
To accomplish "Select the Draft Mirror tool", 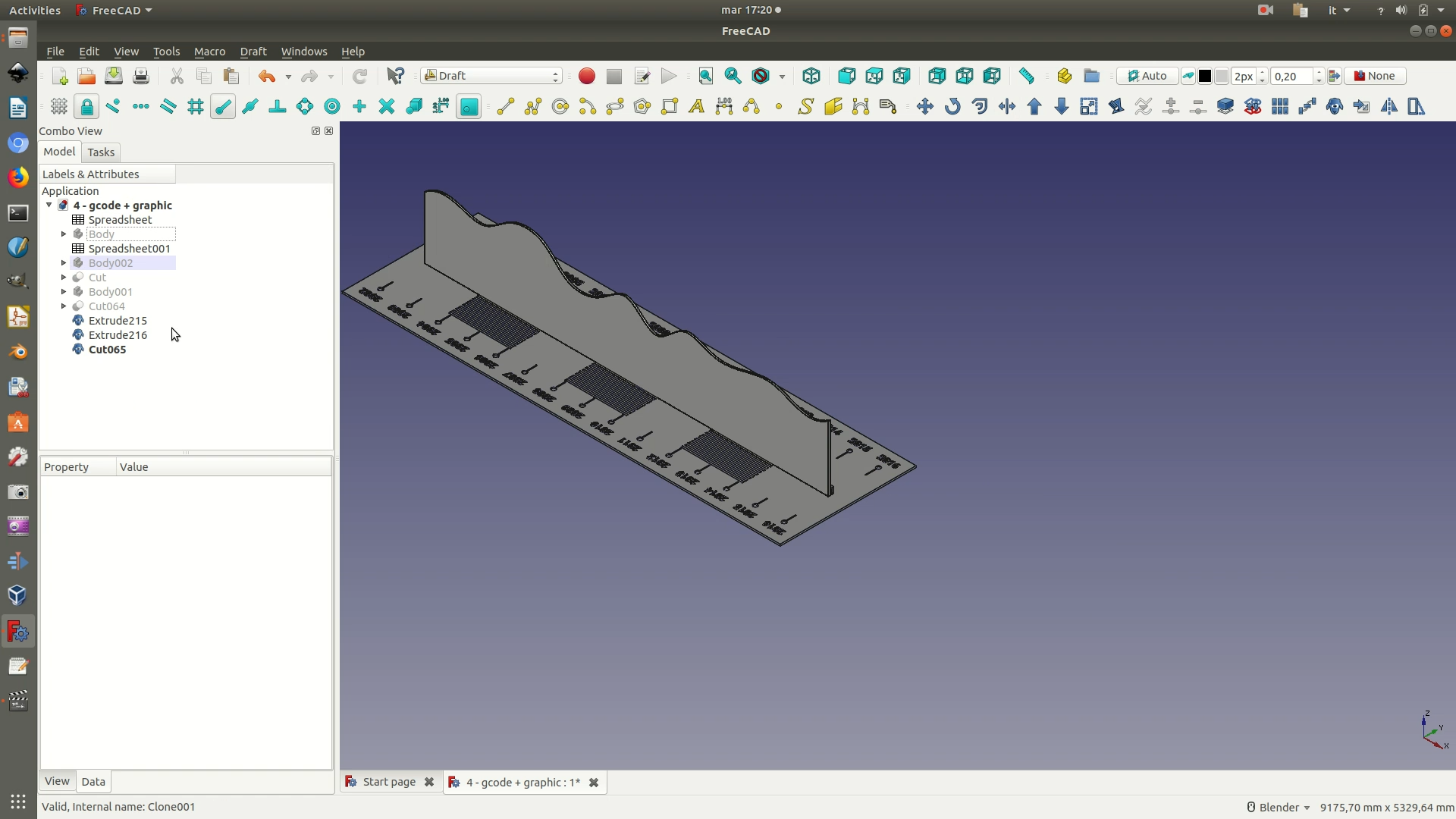I will pos(1389,106).
